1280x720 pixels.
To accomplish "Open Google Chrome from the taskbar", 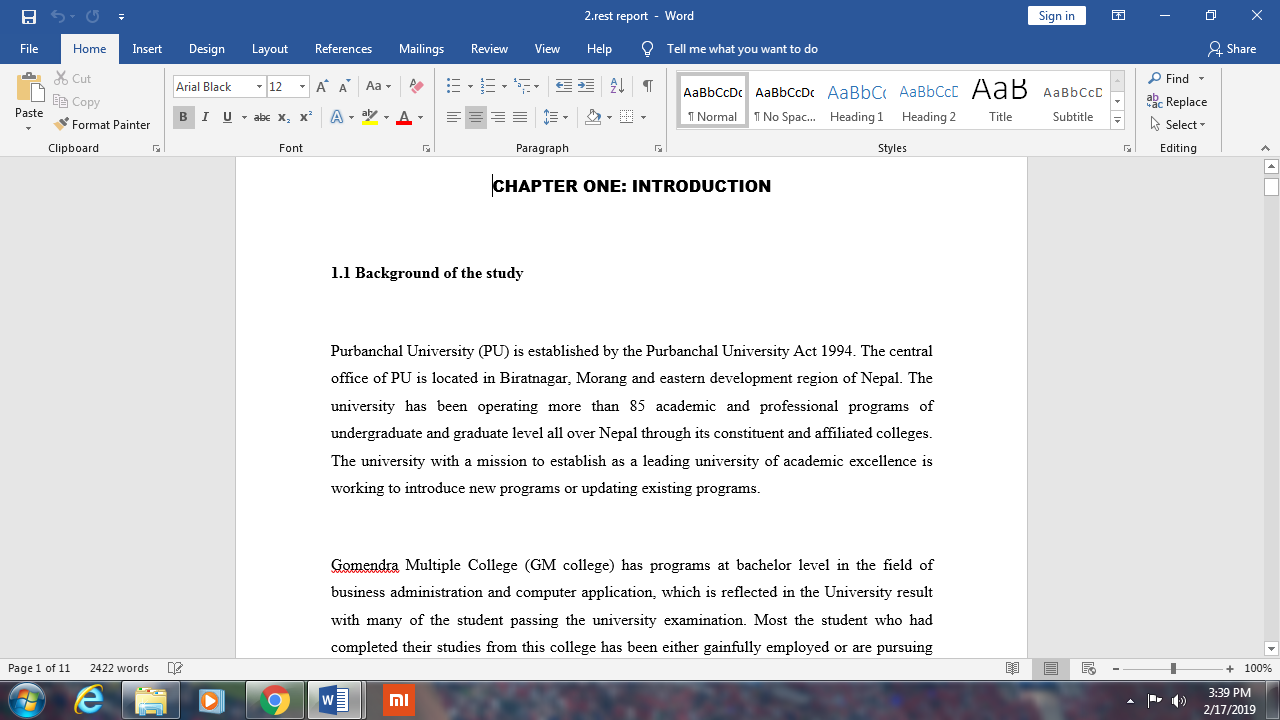I will 273,700.
